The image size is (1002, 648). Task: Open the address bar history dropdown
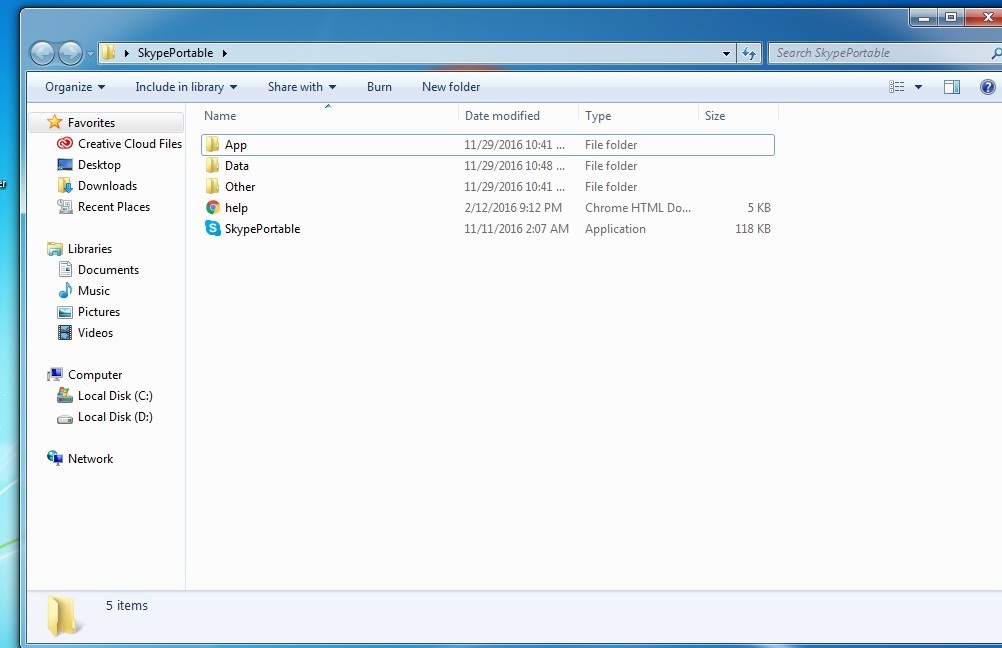pos(727,53)
